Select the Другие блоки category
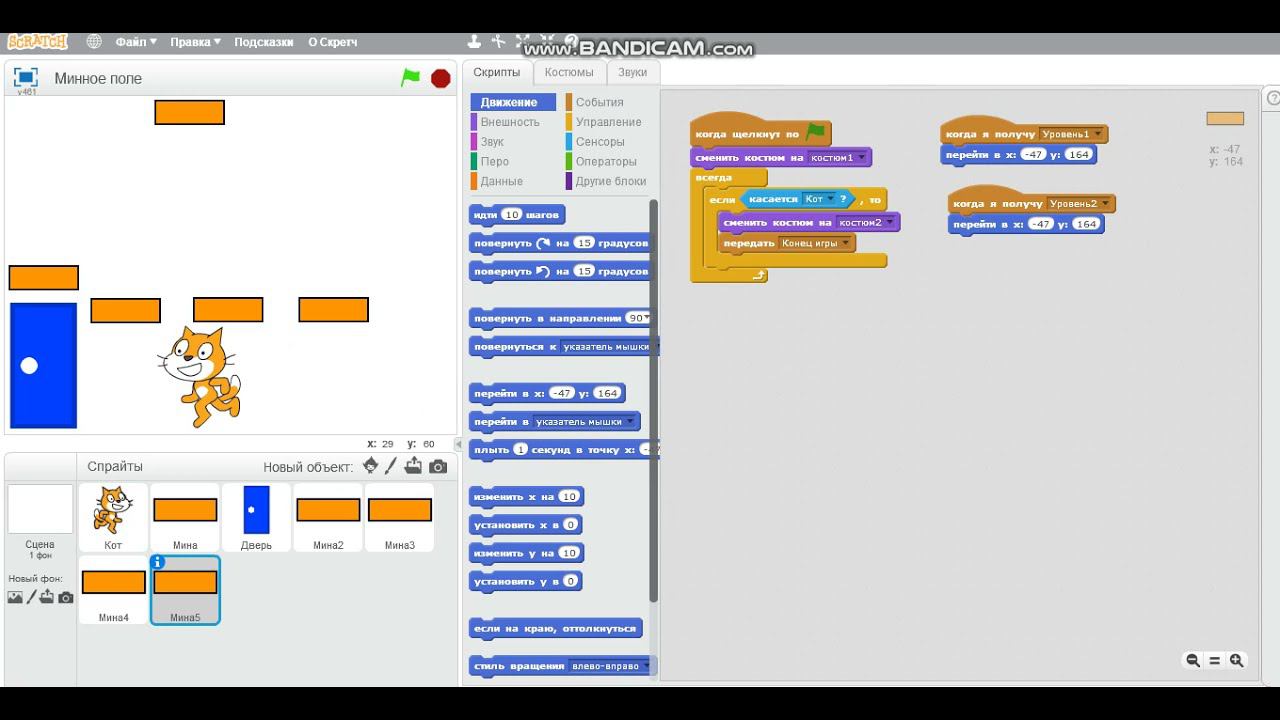 [x=611, y=181]
